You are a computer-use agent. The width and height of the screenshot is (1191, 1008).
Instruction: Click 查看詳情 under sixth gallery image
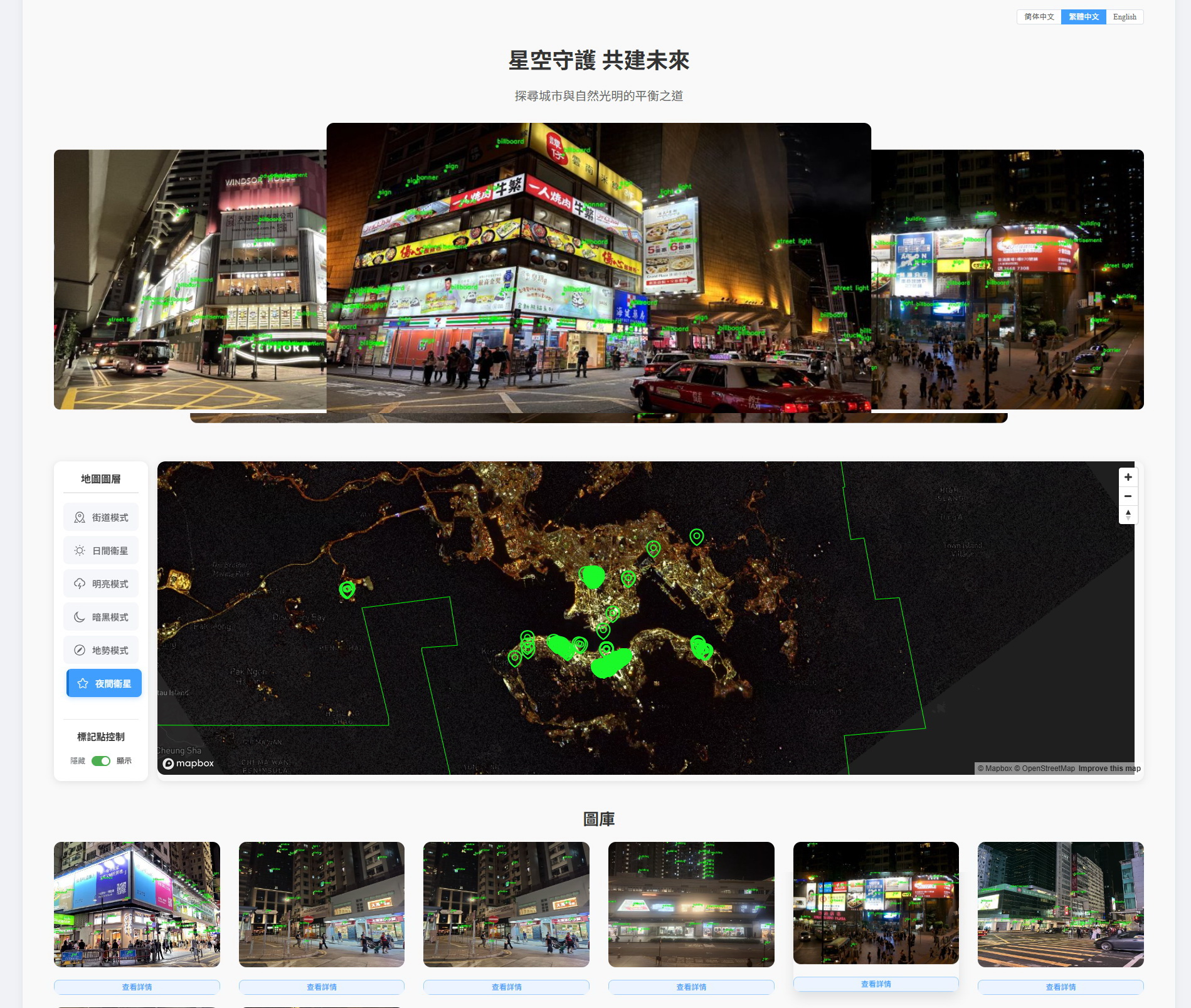(x=1061, y=987)
